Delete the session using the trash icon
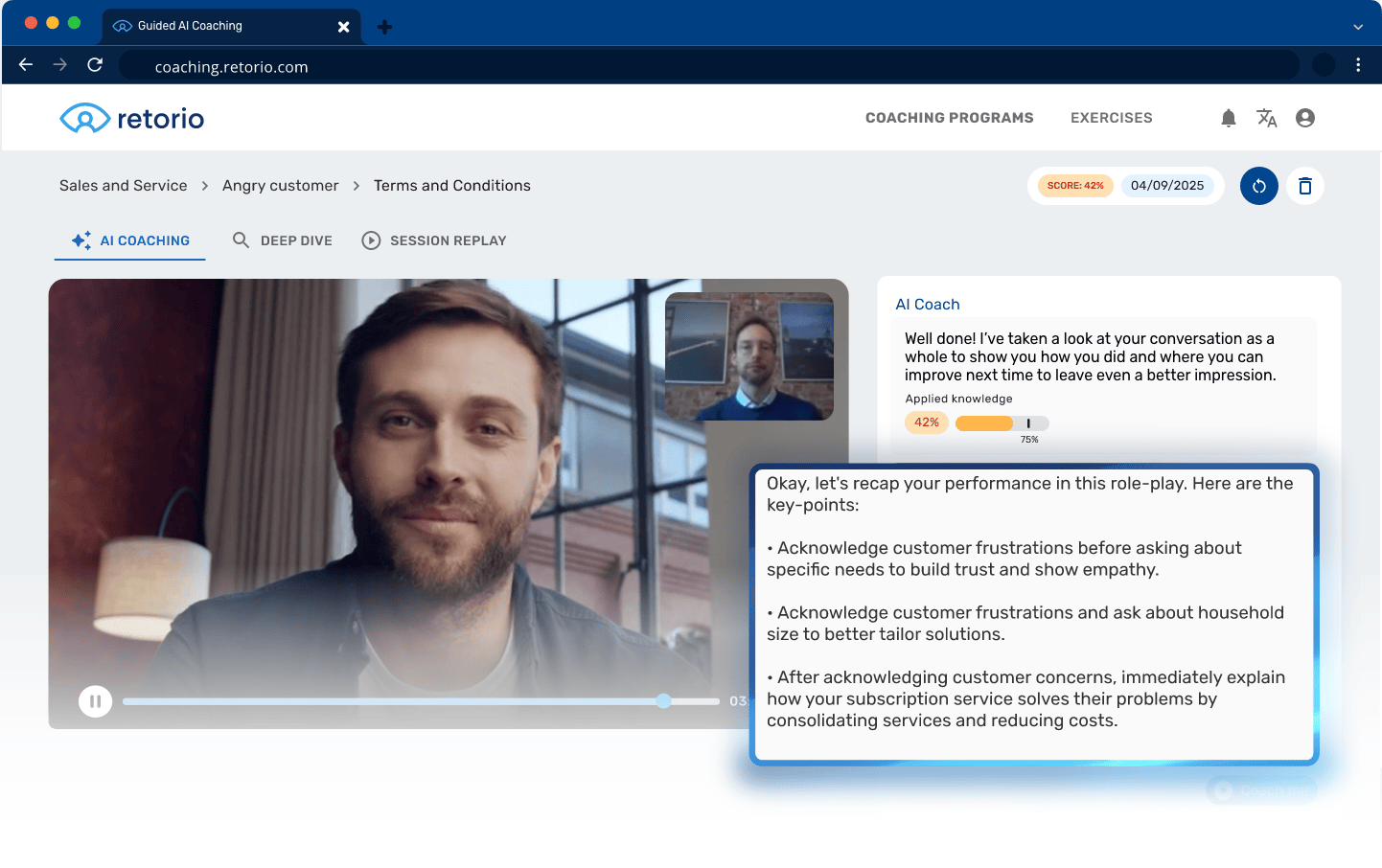The height and width of the screenshot is (868, 1382). pos(1304,186)
